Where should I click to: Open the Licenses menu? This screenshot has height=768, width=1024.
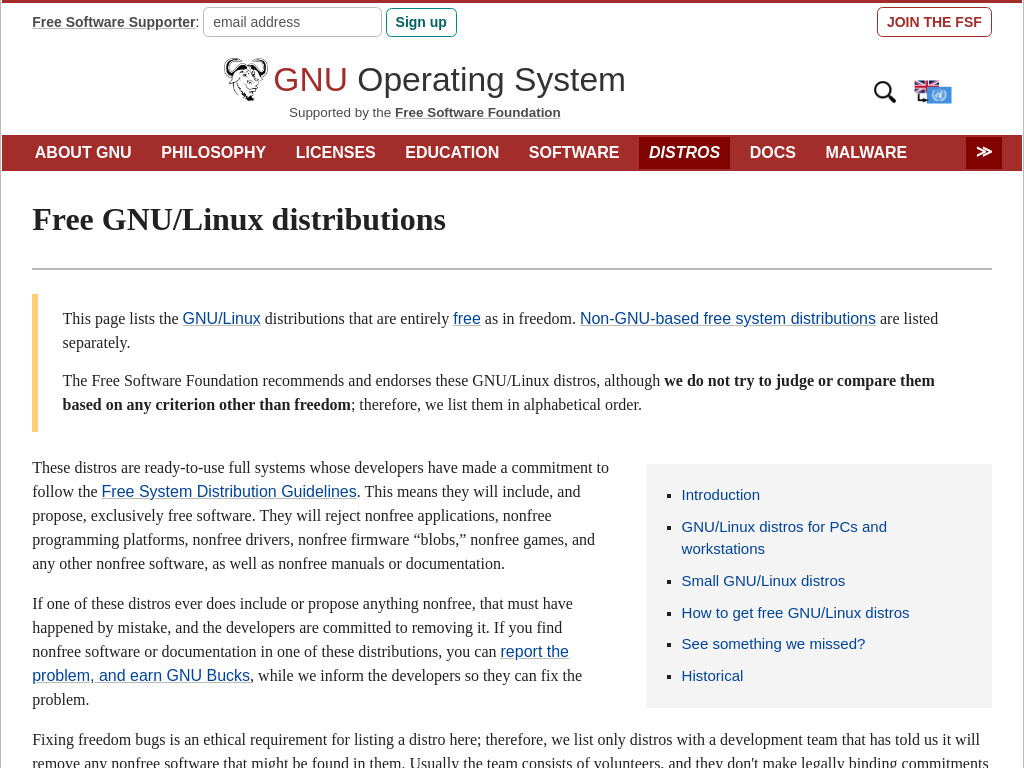pos(335,152)
